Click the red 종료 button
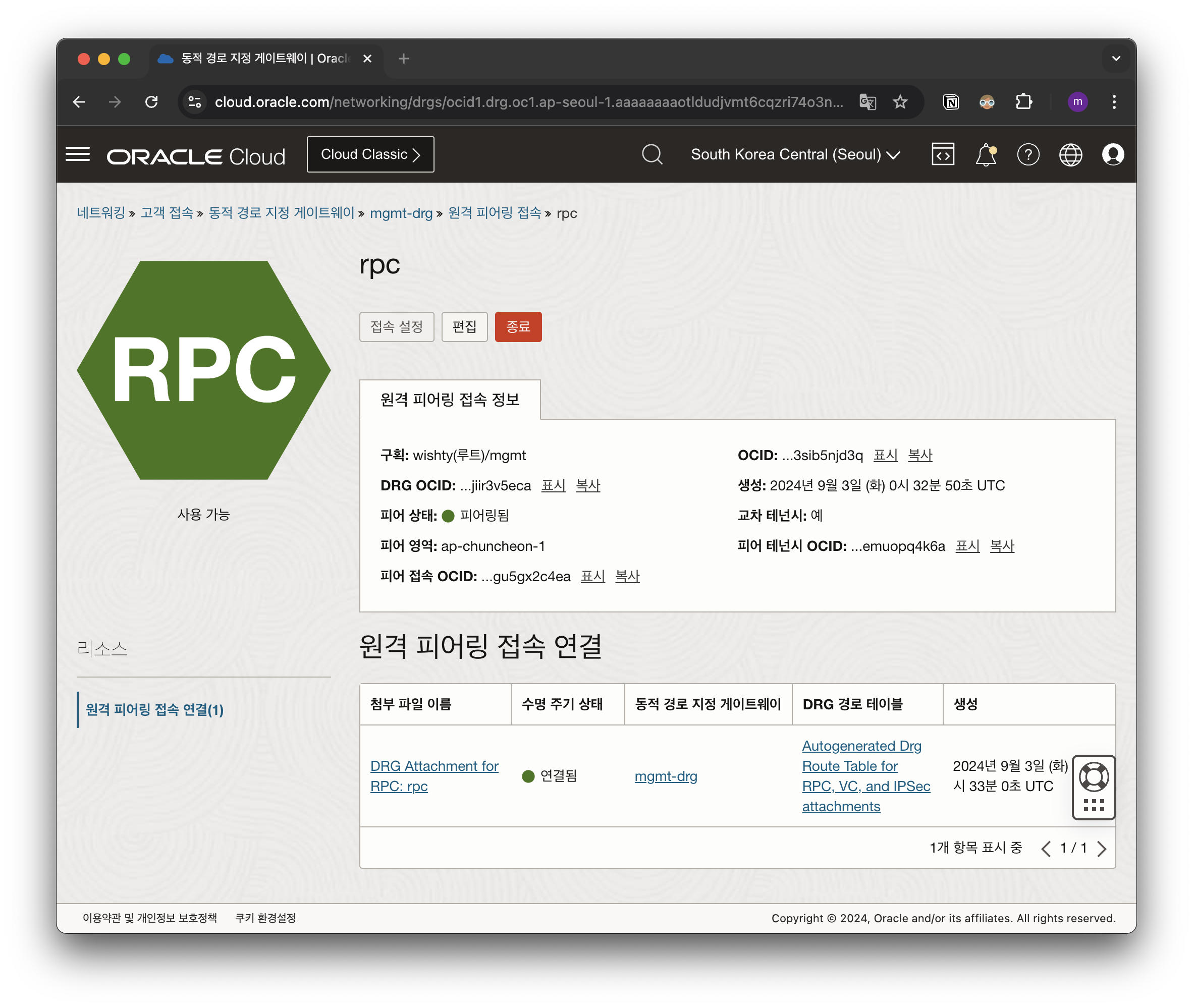Viewport: 1193px width, 1008px height. pyautogui.click(x=518, y=327)
